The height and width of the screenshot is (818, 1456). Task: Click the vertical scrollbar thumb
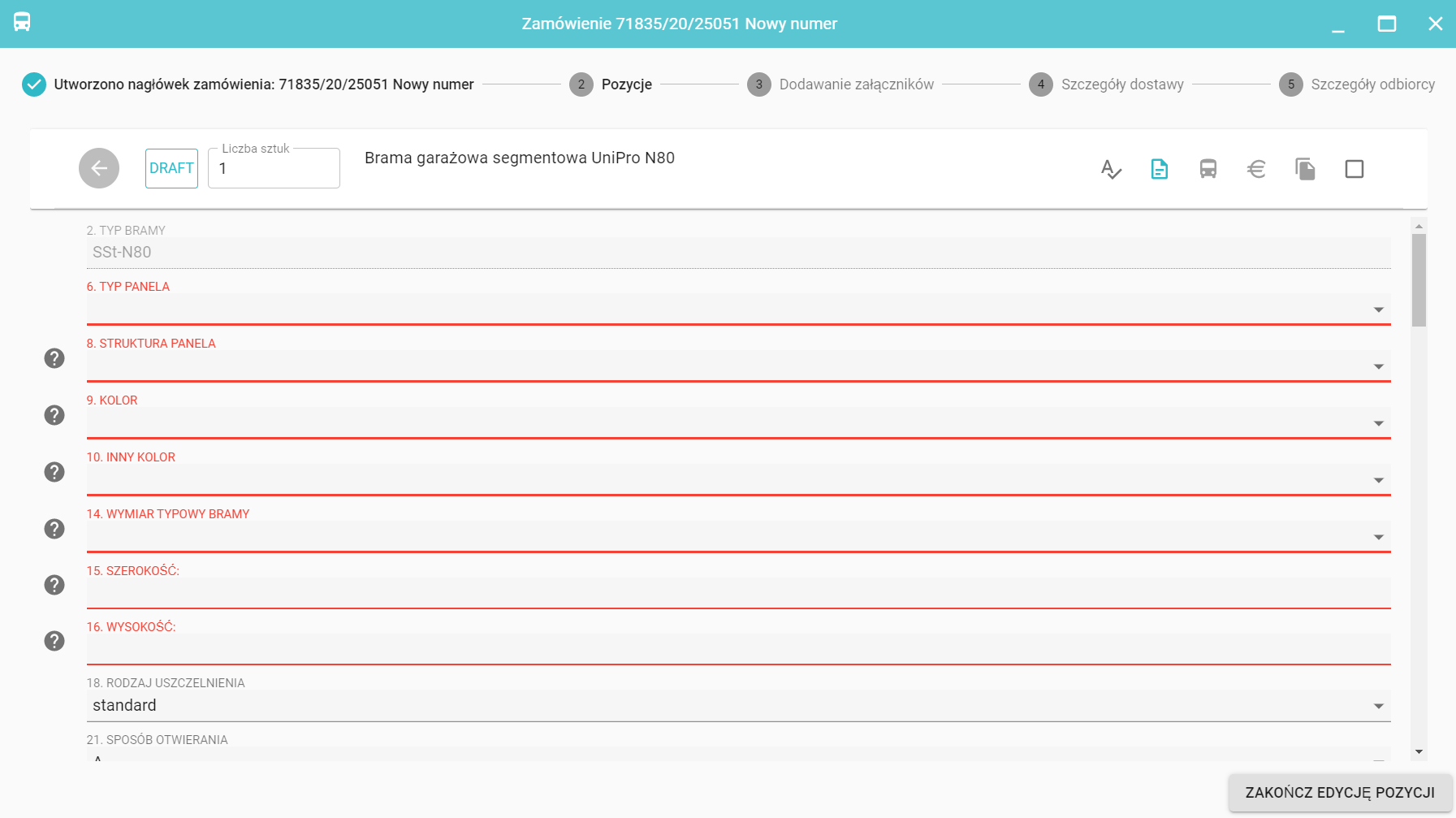pyautogui.click(x=1419, y=280)
